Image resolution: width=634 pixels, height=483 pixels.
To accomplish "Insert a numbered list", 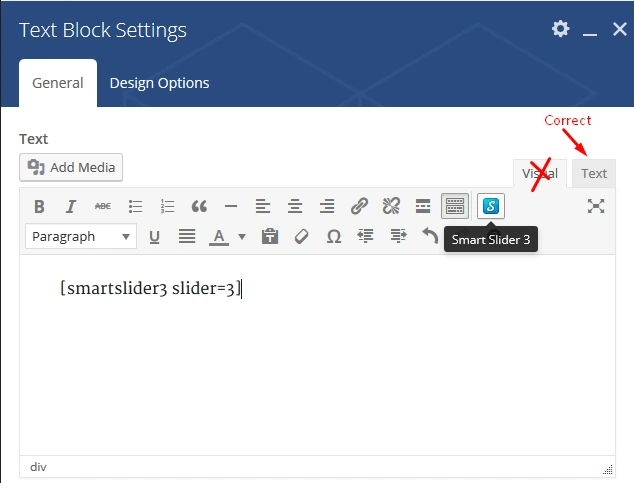I will [x=167, y=207].
